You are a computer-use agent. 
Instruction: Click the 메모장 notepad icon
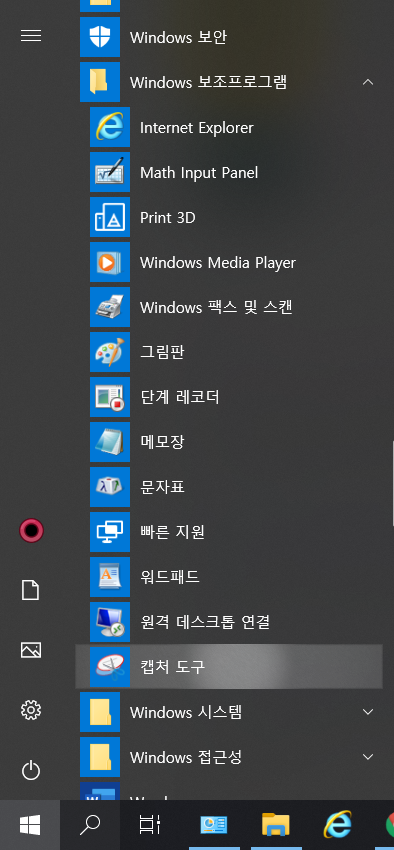point(109,442)
